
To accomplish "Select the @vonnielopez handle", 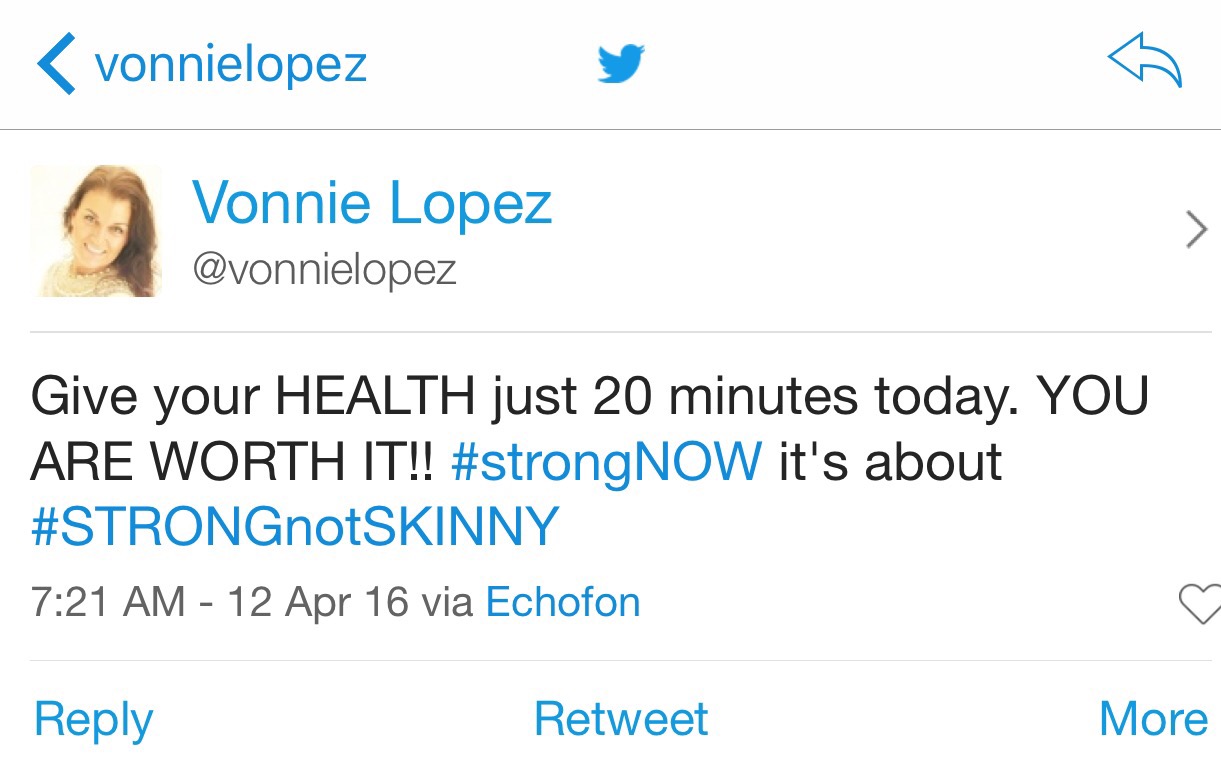I will [x=324, y=270].
